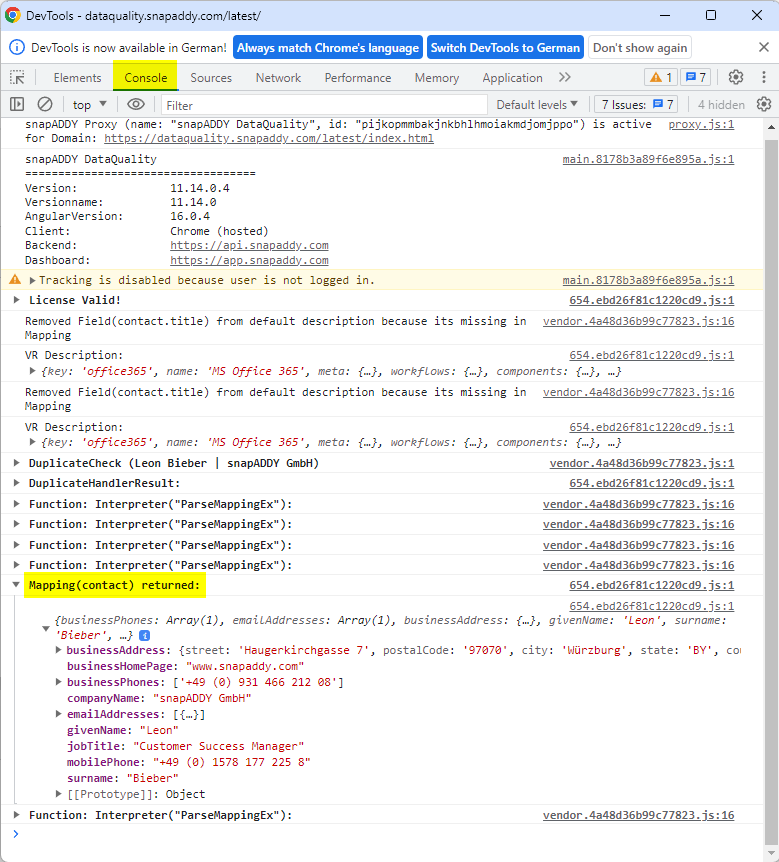Image resolution: width=779 pixels, height=862 pixels.
Task: Click the 4 hidden messages label
Action: tap(721, 104)
